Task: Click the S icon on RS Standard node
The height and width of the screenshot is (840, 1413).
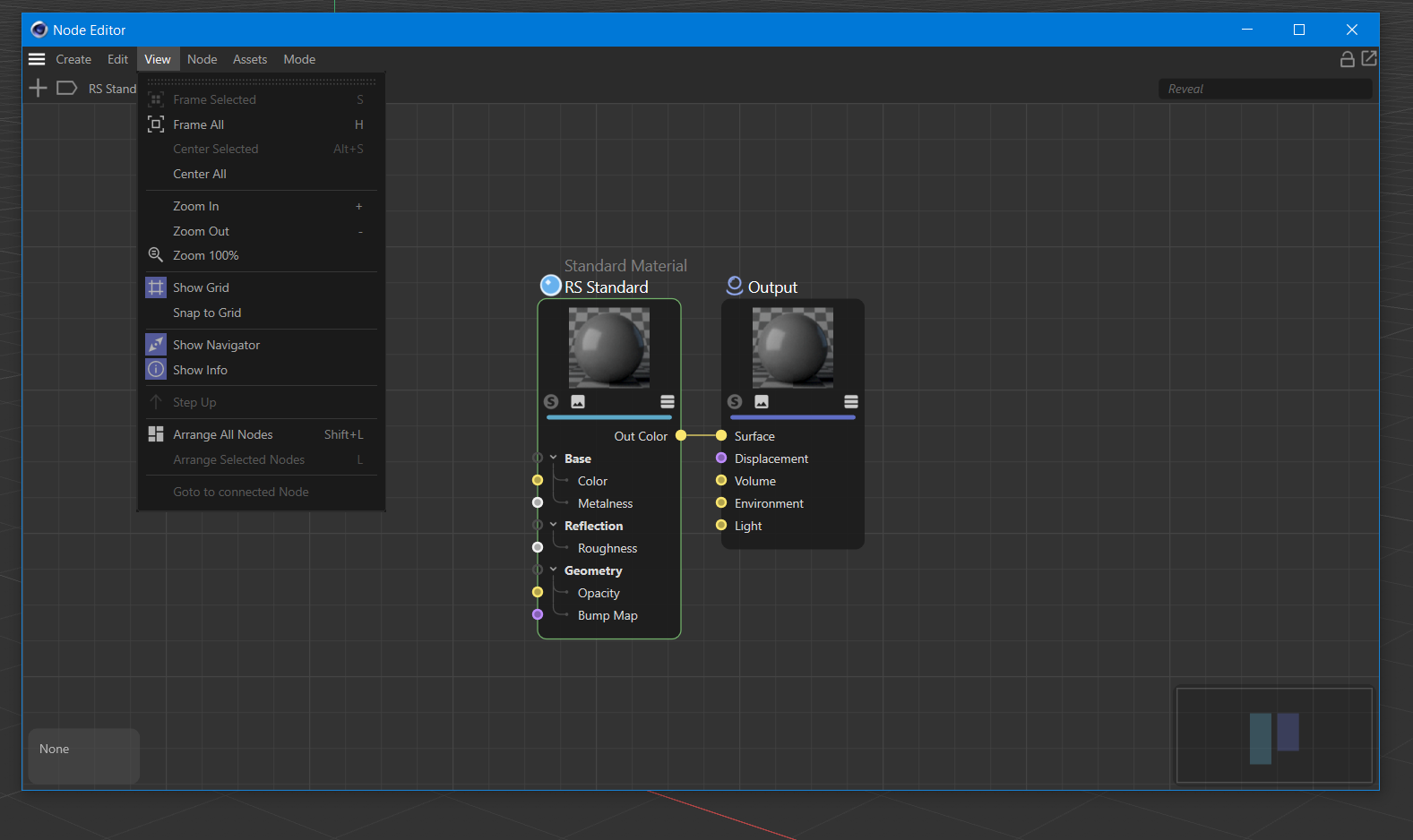Action: [x=551, y=402]
